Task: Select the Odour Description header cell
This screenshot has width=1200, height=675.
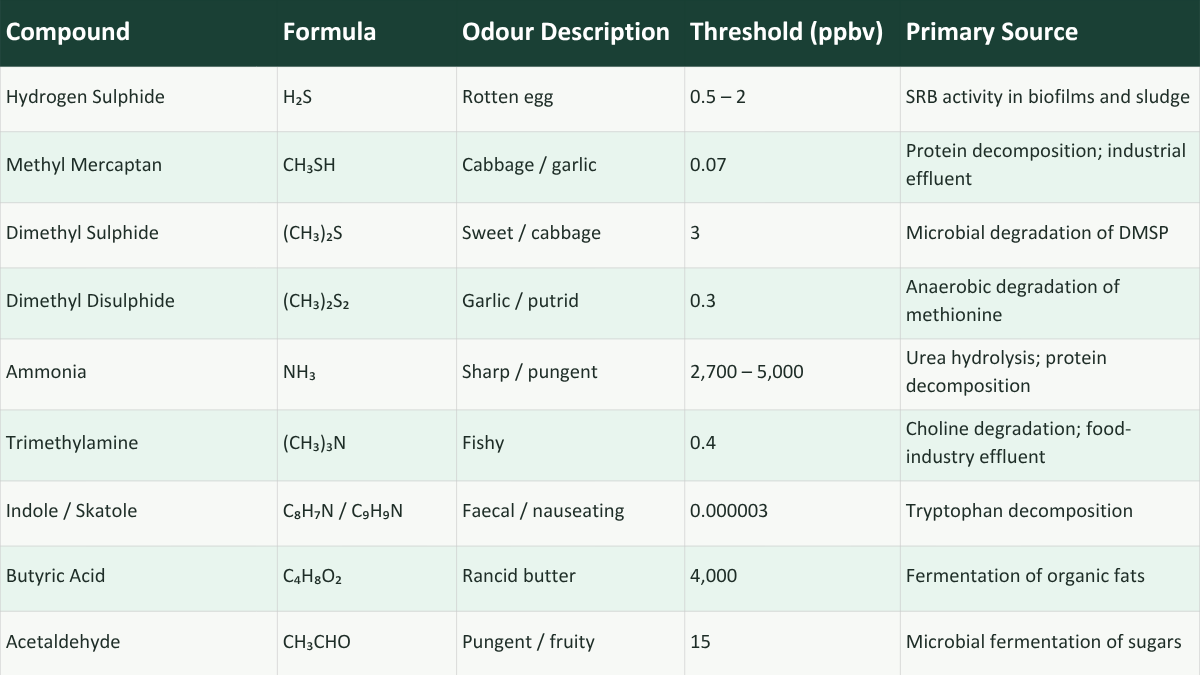Action: point(565,32)
